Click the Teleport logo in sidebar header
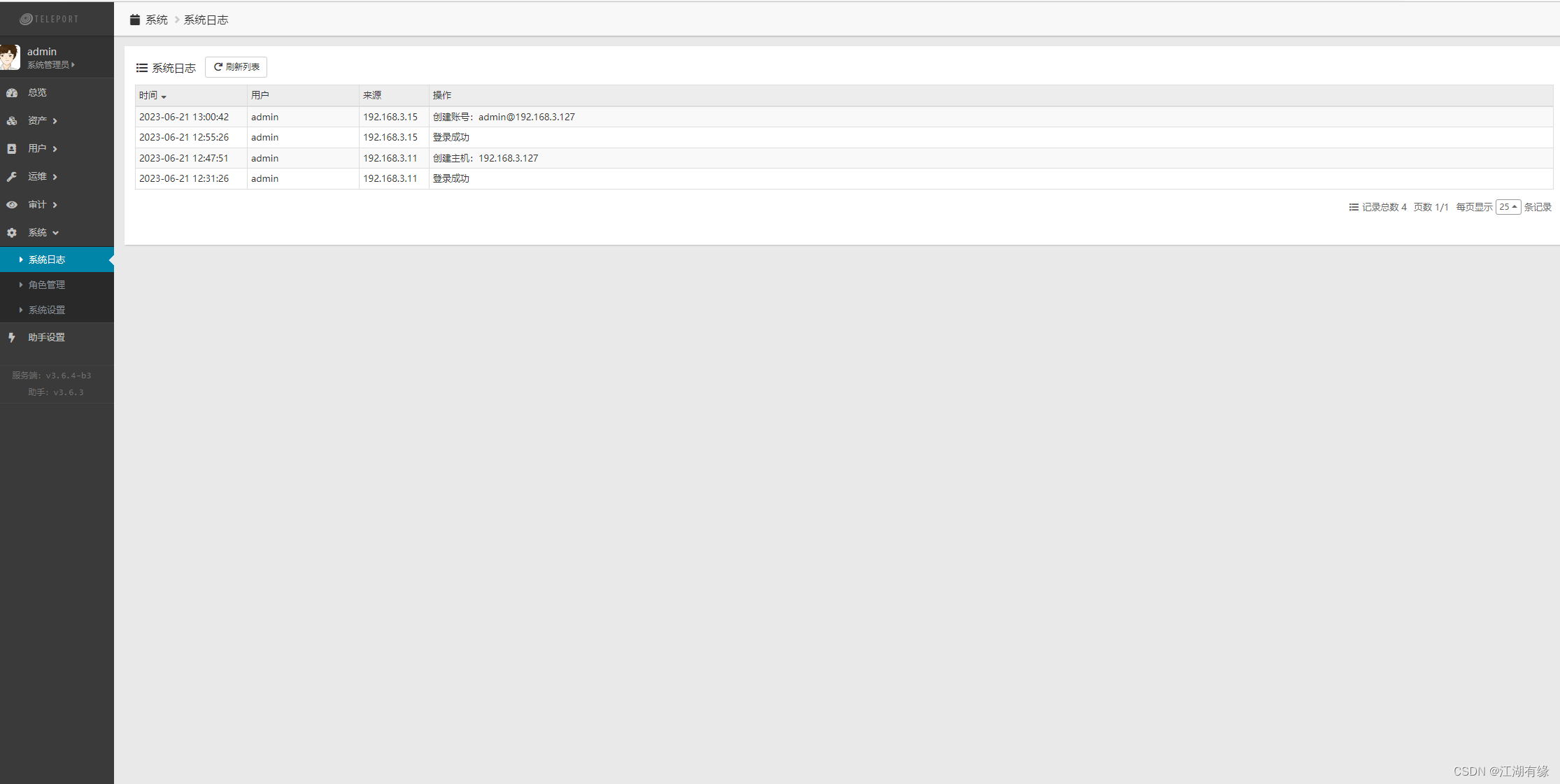 49,19
